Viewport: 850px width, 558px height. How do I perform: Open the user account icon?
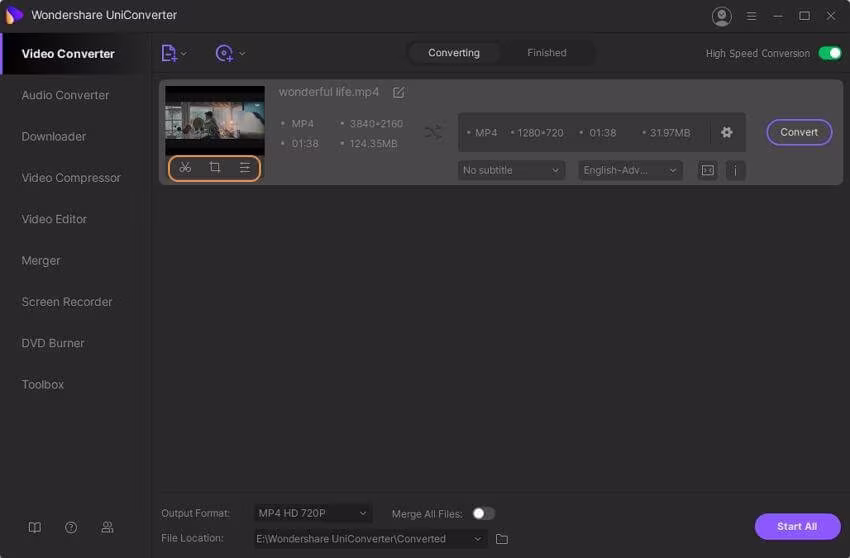point(722,16)
